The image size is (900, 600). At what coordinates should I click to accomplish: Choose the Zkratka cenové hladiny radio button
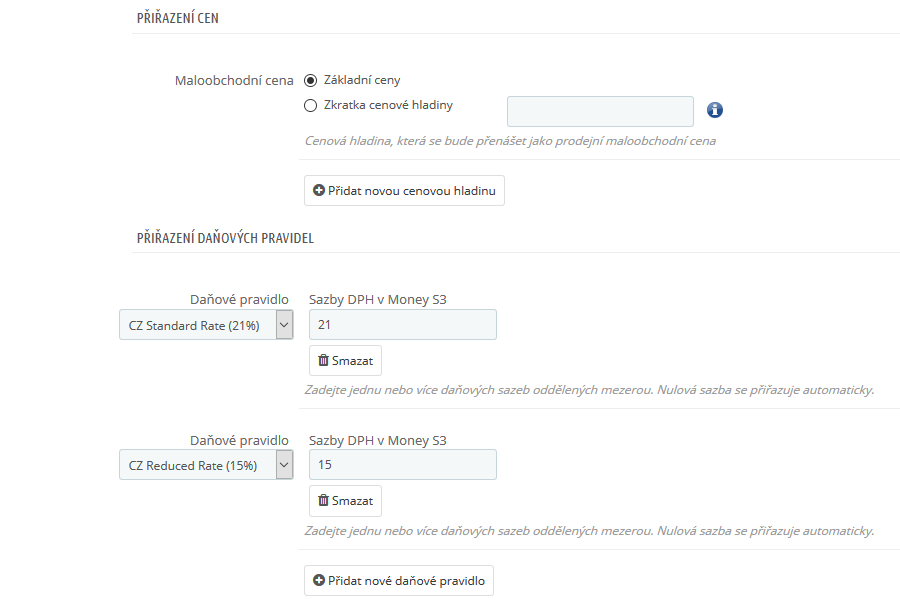(311, 106)
